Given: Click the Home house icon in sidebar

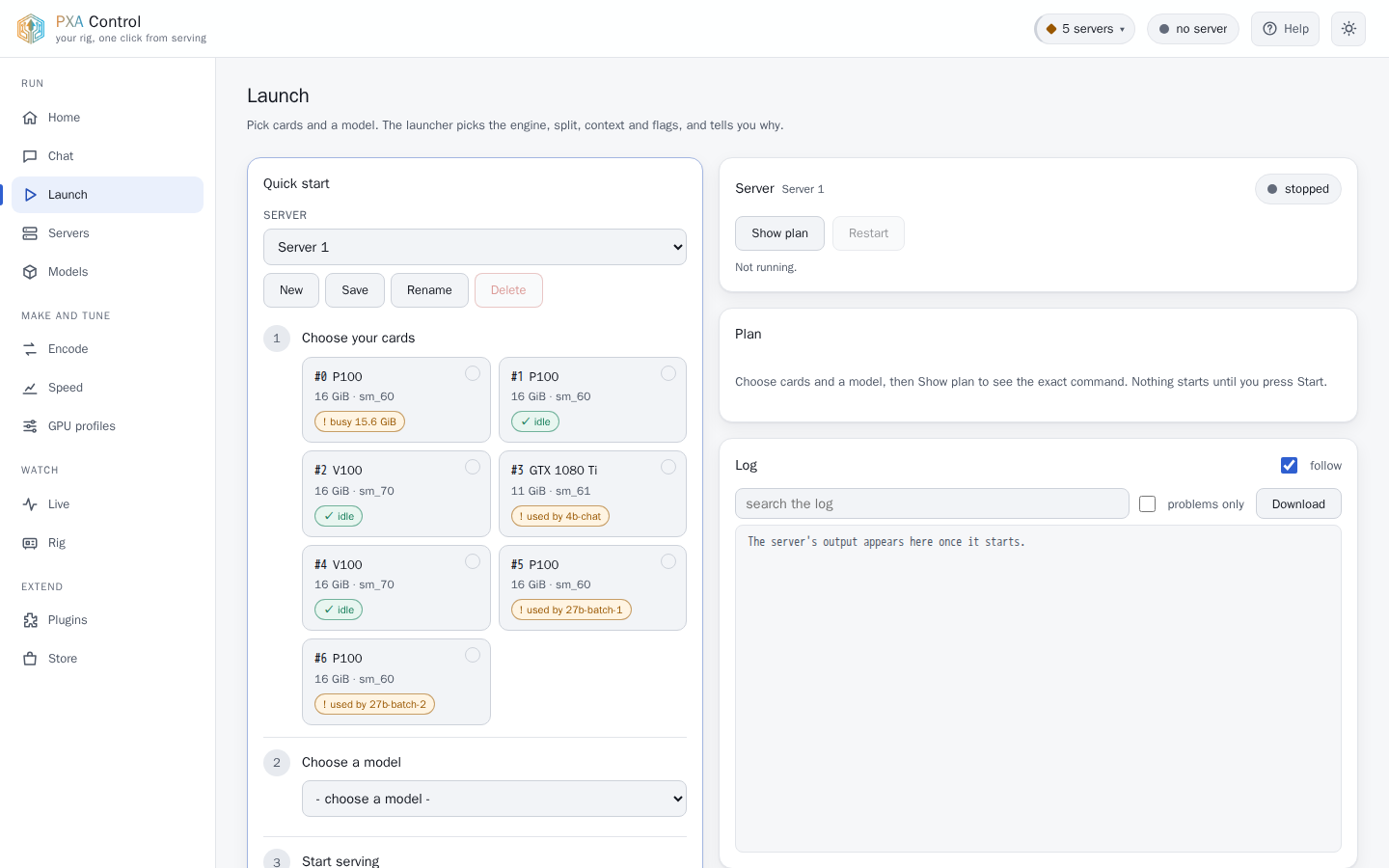Looking at the screenshot, I should click(30, 118).
